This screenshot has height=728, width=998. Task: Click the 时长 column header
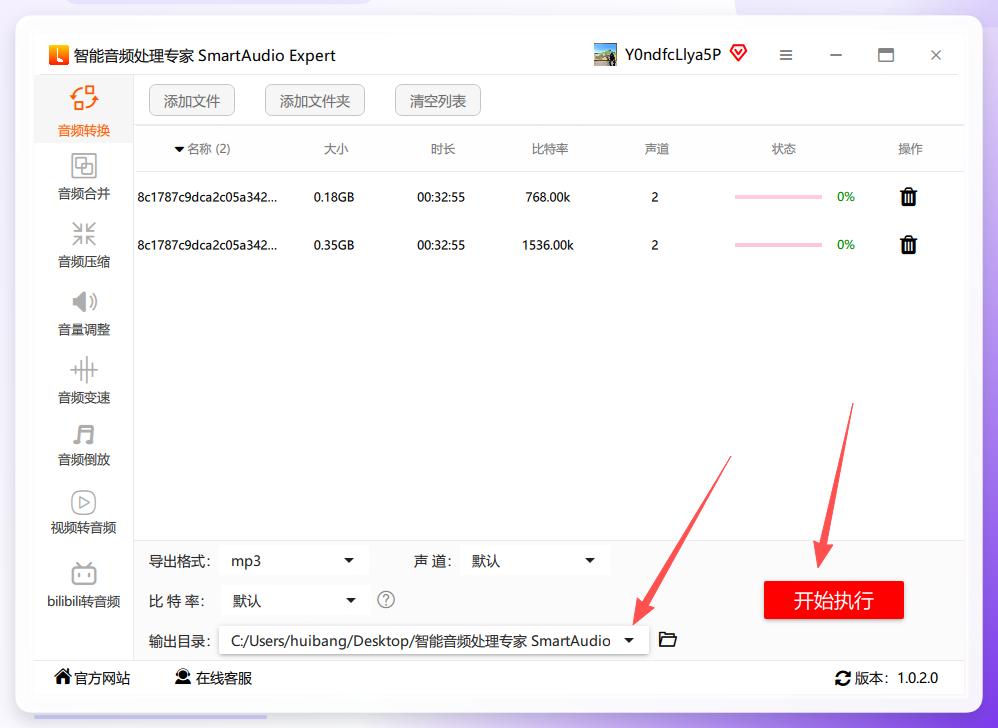click(442, 149)
